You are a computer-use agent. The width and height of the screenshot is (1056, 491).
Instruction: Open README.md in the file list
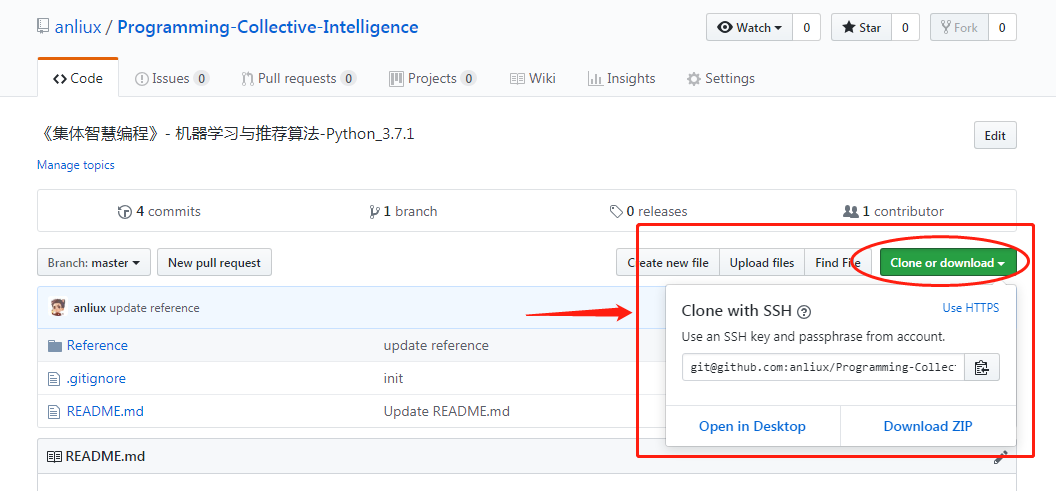click(x=105, y=411)
